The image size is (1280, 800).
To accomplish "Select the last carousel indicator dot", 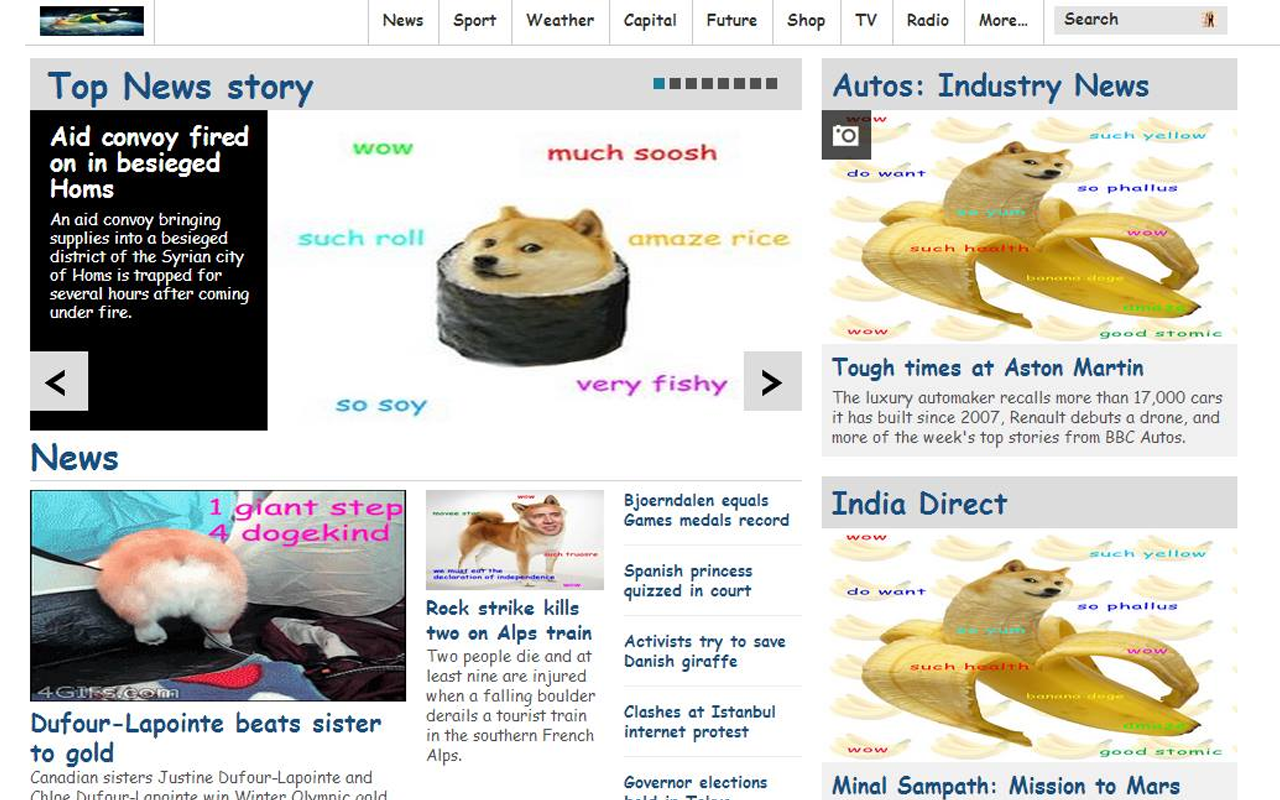I will 771,84.
